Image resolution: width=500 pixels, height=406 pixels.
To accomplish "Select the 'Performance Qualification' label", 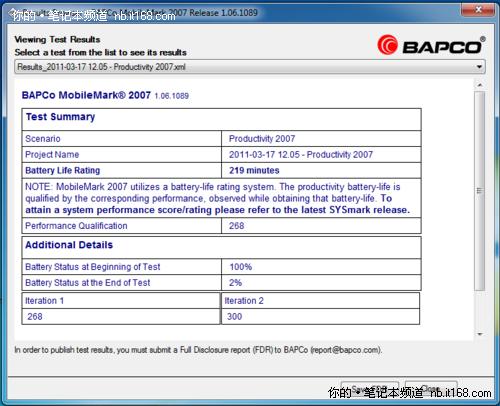I will 76,226.
